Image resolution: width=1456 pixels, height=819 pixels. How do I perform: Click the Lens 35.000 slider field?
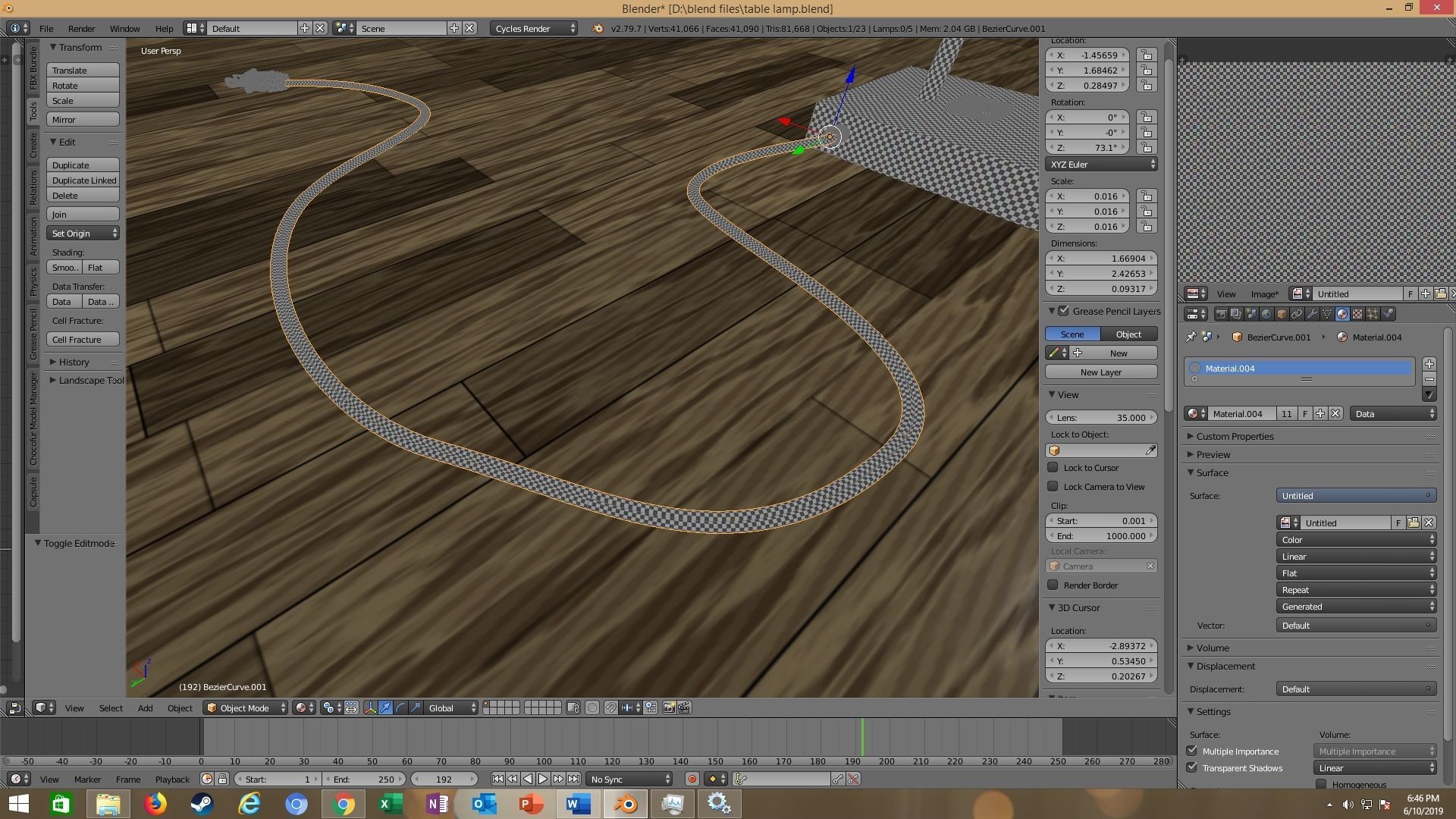pos(1100,418)
